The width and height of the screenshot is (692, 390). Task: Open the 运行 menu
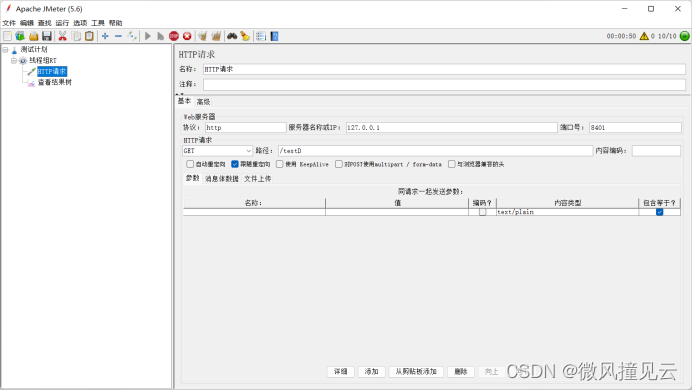pos(62,23)
